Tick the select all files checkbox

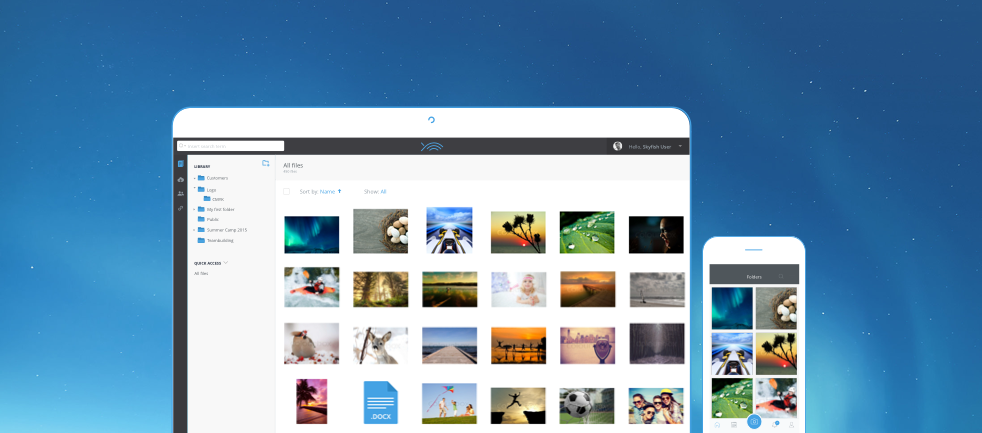(287, 191)
